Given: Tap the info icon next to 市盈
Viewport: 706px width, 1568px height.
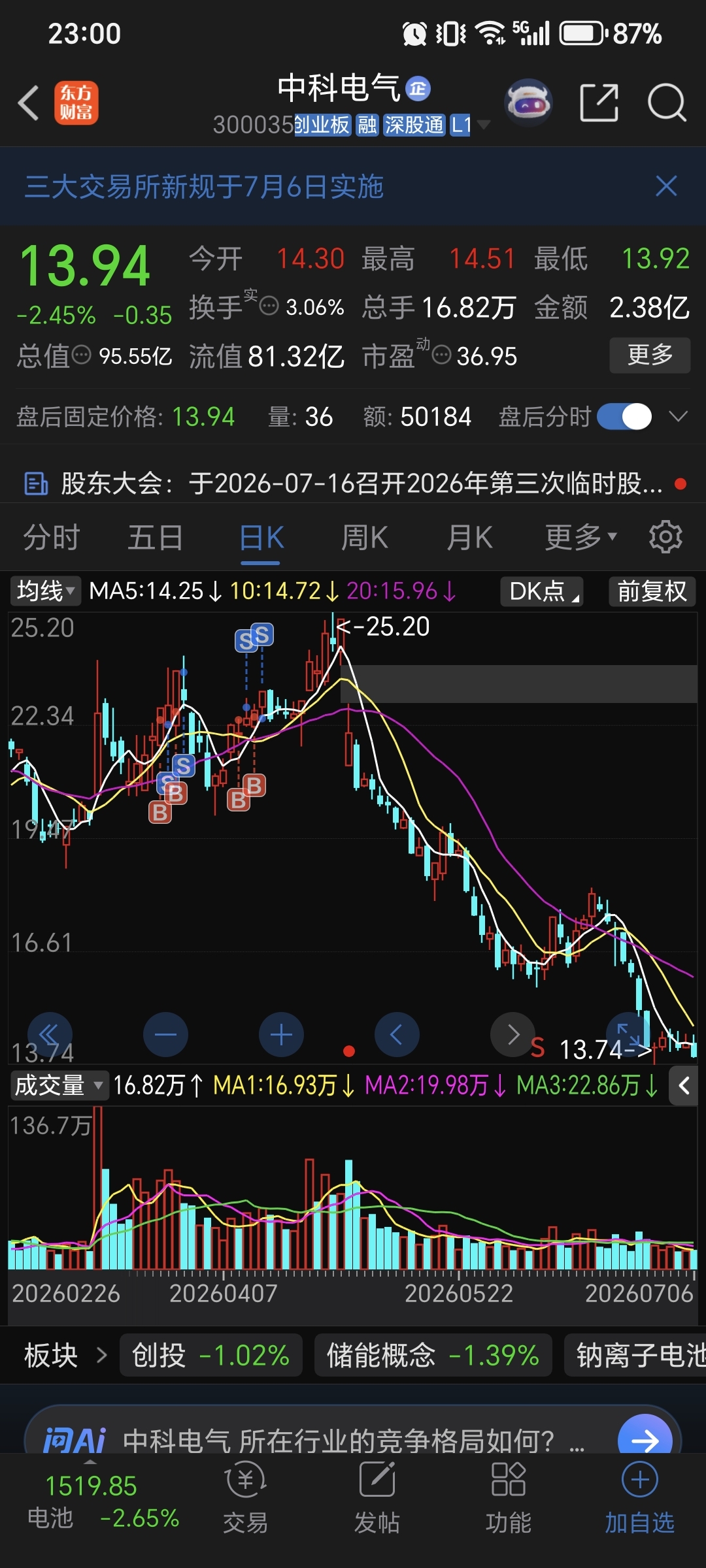Looking at the screenshot, I should (442, 355).
